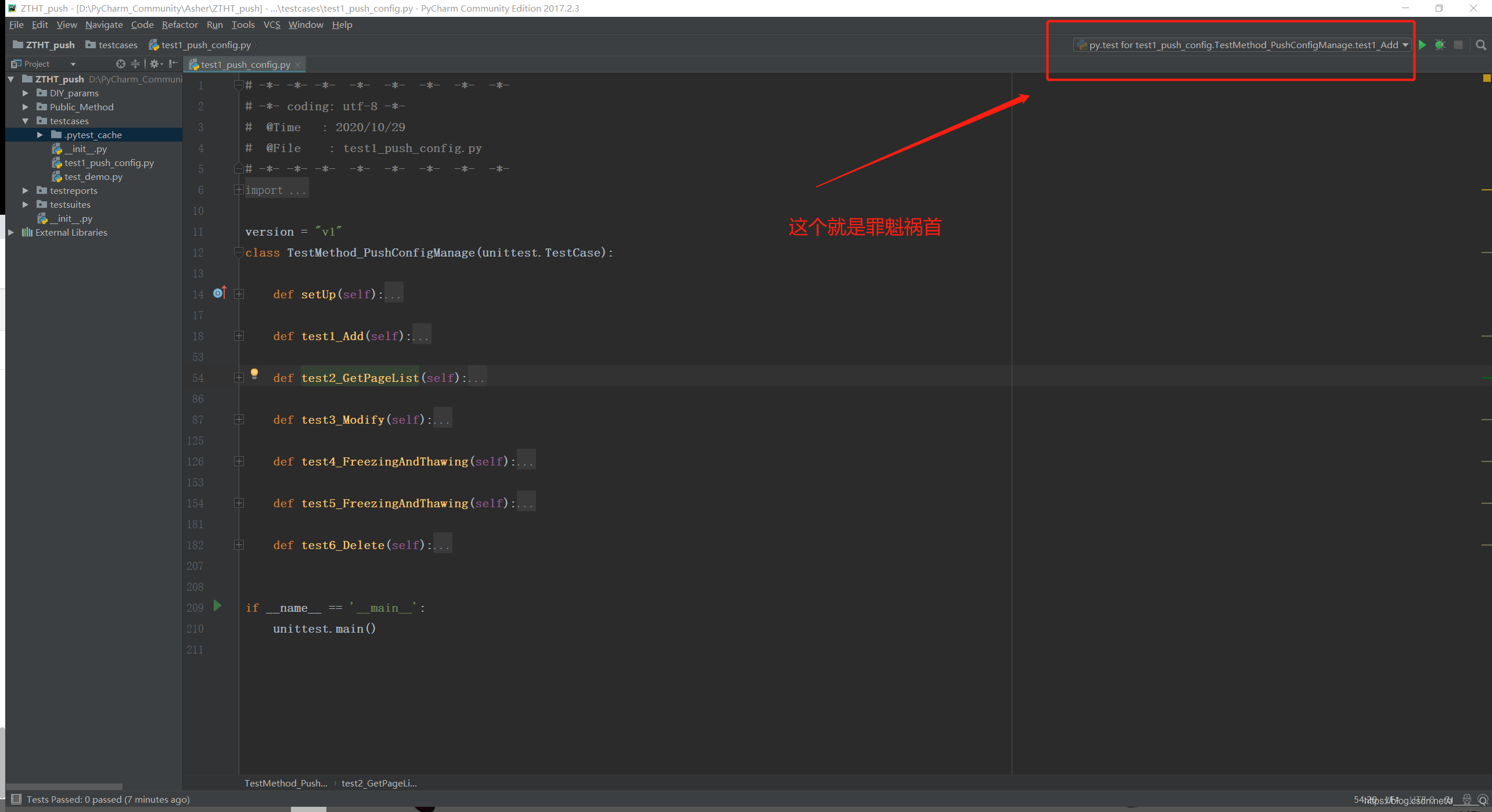
Task: Click test2_GetPageLi... breadcrumb at editor bottom
Action: pyautogui.click(x=379, y=783)
